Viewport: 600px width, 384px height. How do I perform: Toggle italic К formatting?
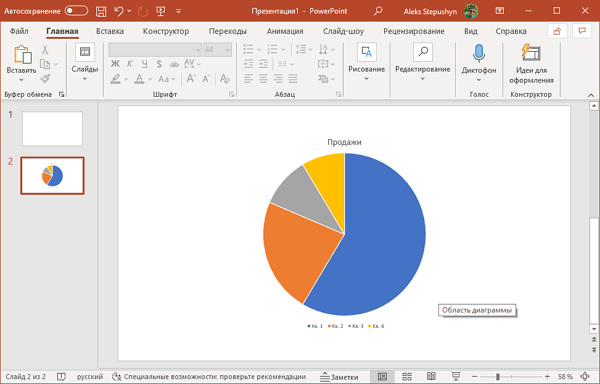[x=130, y=64]
